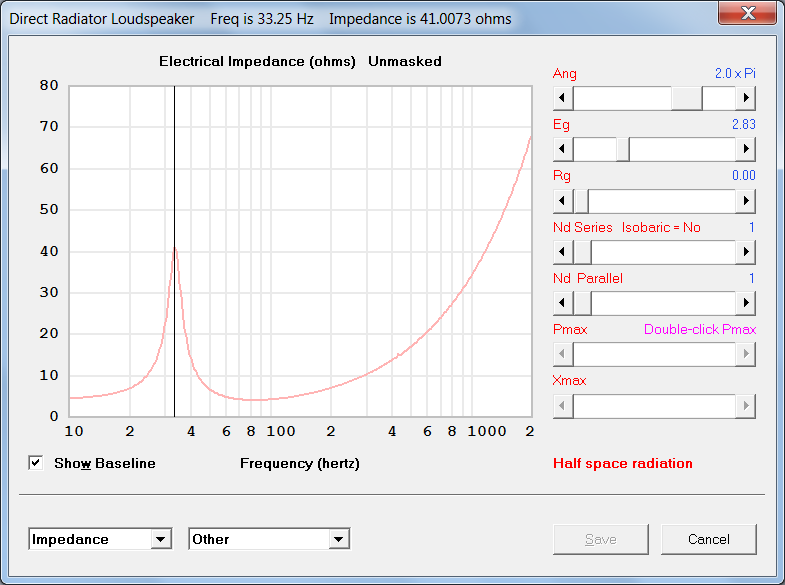Viewport: 785px width, 585px height.
Task: Click the Half space radiation text
Action: [623, 463]
